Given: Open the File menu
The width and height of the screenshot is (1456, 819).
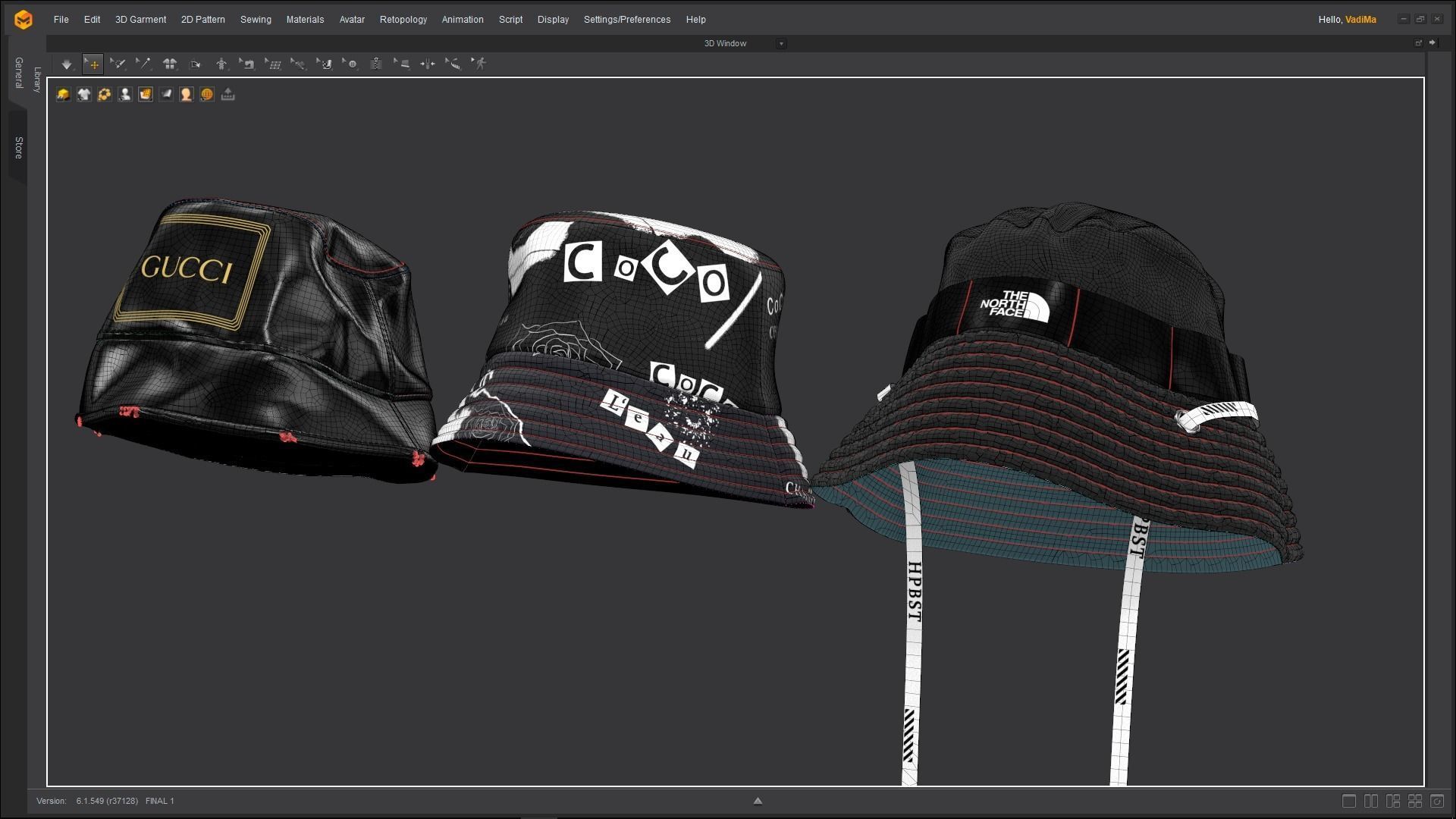Looking at the screenshot, I should click(61, 20).
